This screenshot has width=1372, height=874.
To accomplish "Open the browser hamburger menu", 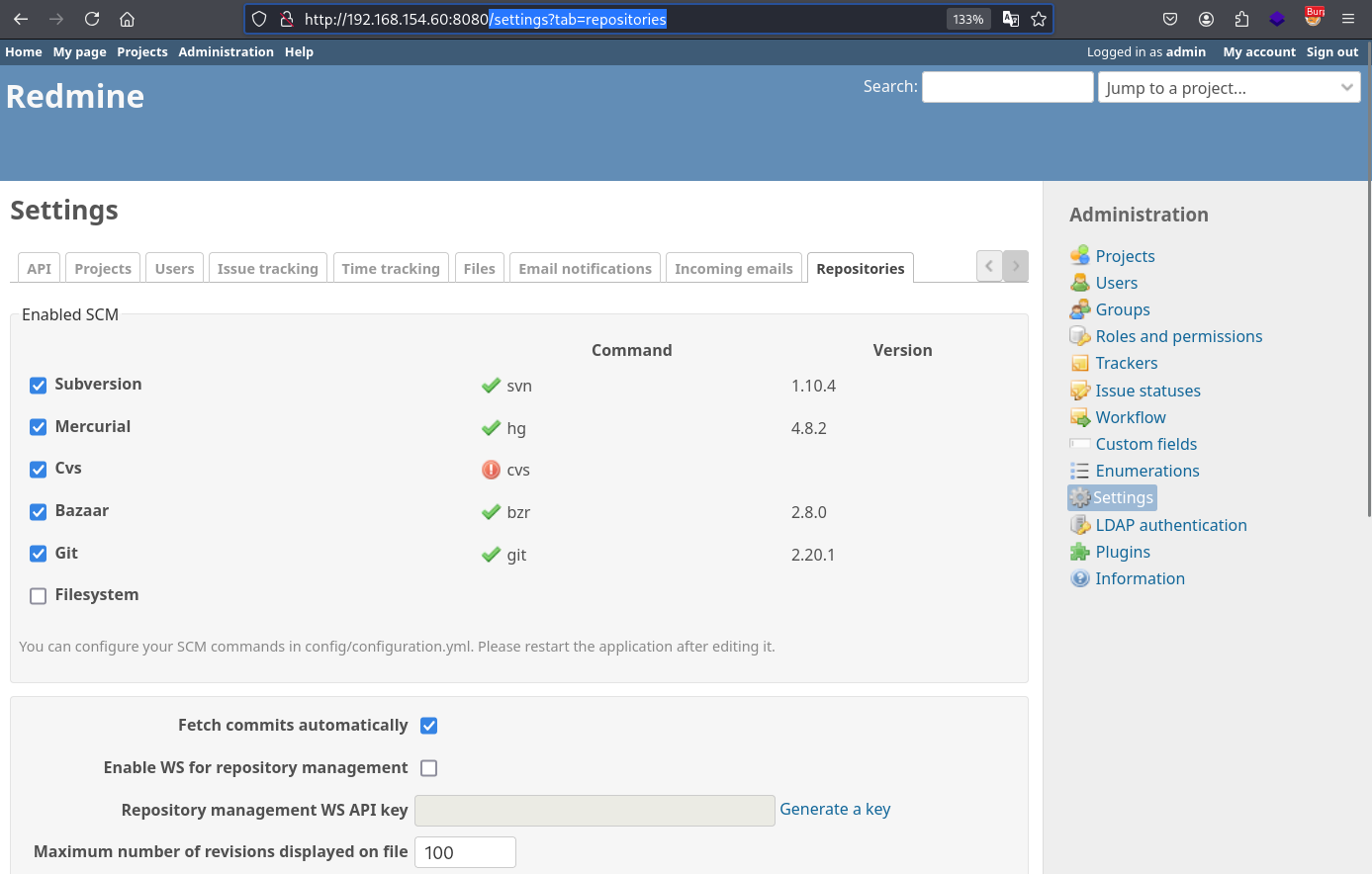I will click(1348, 19).
